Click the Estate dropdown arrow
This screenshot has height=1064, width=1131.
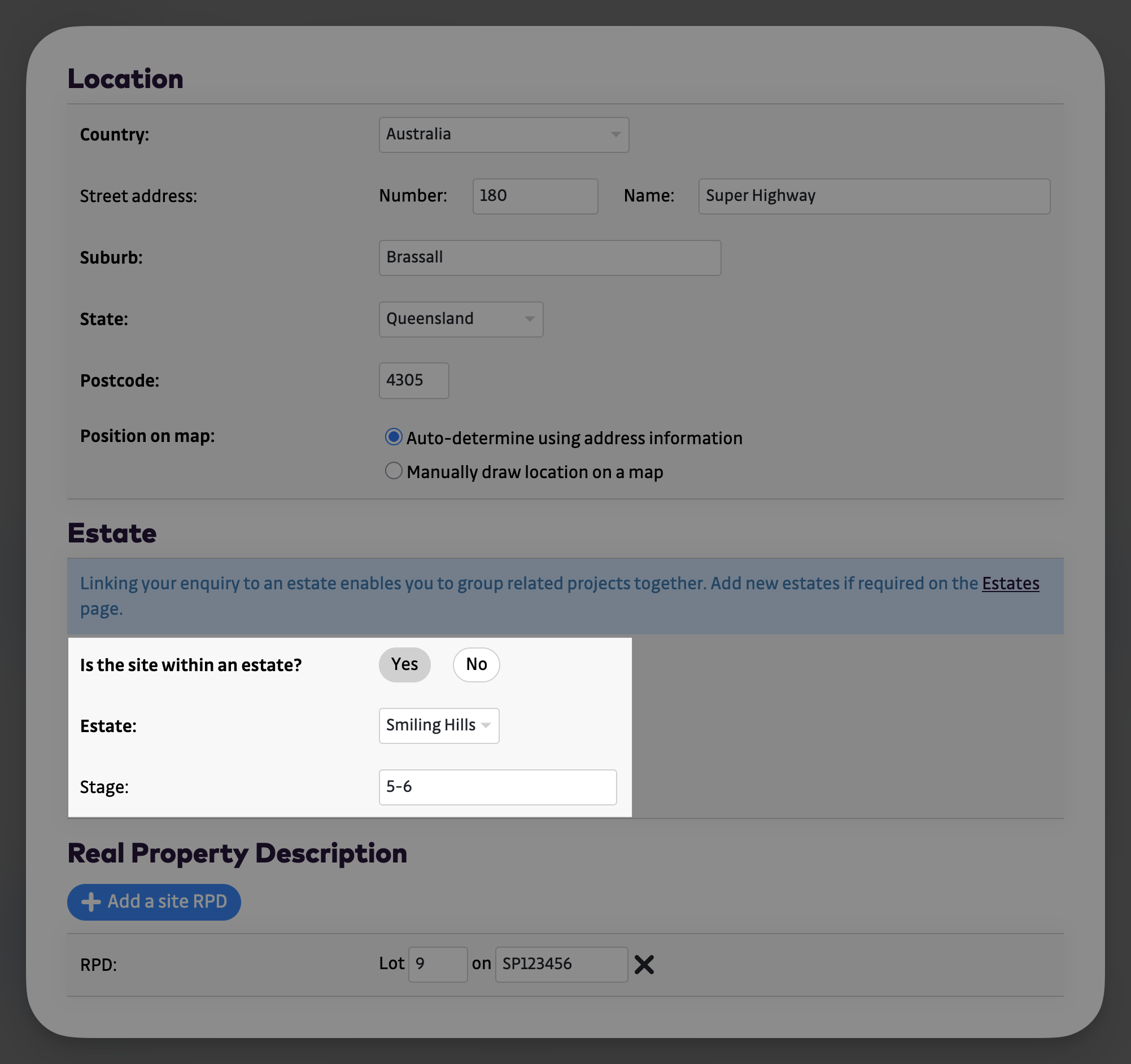click(x=486, y=726)
